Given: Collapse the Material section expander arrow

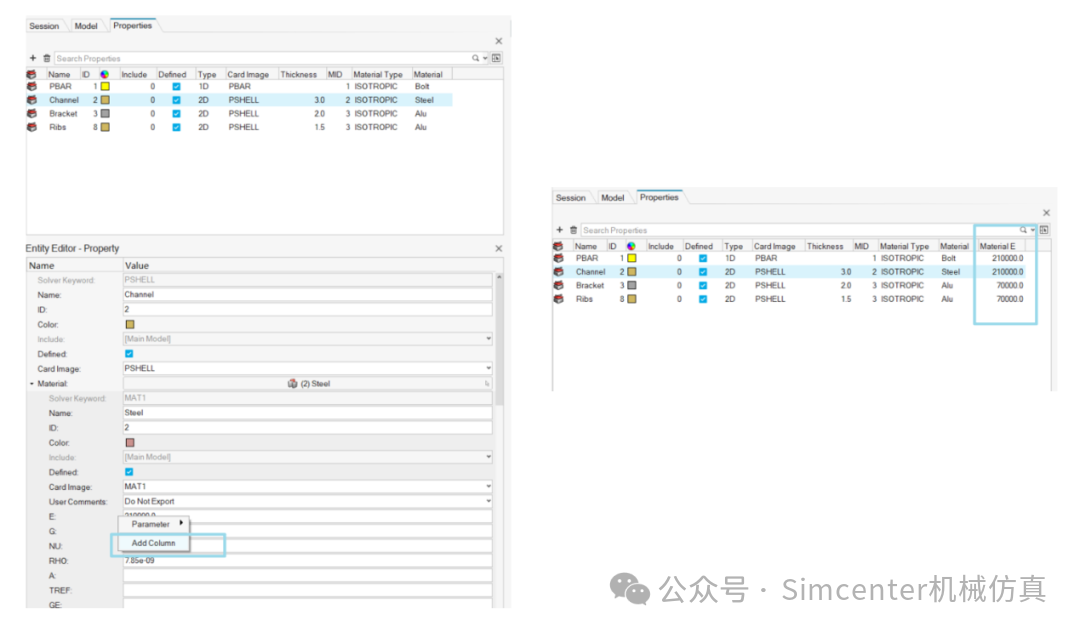Looking at the screenshot, I should (x=31, y=383).
